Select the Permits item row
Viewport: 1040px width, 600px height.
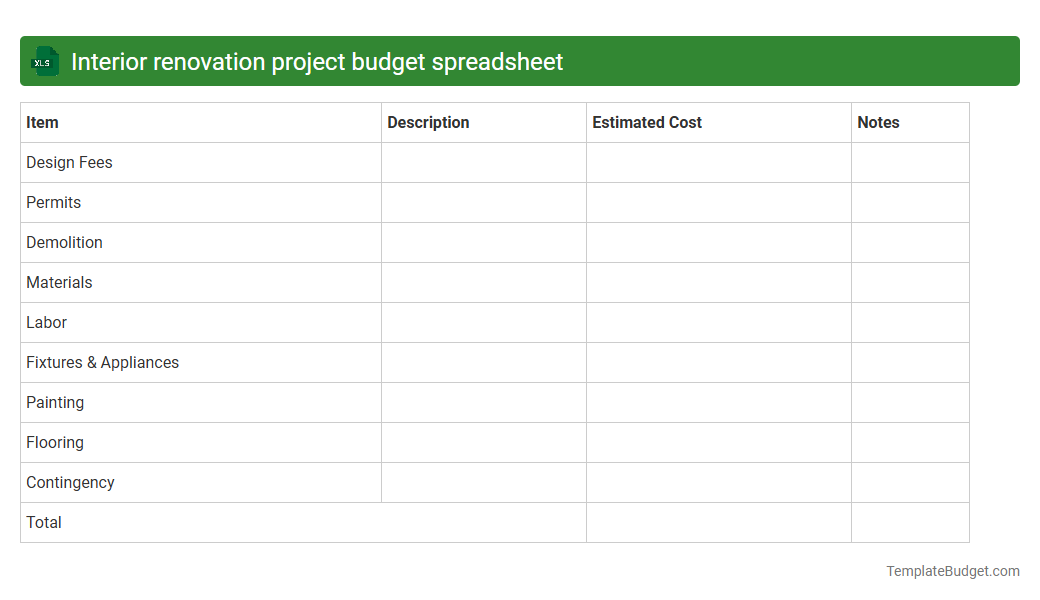click(x=53, y=202)
